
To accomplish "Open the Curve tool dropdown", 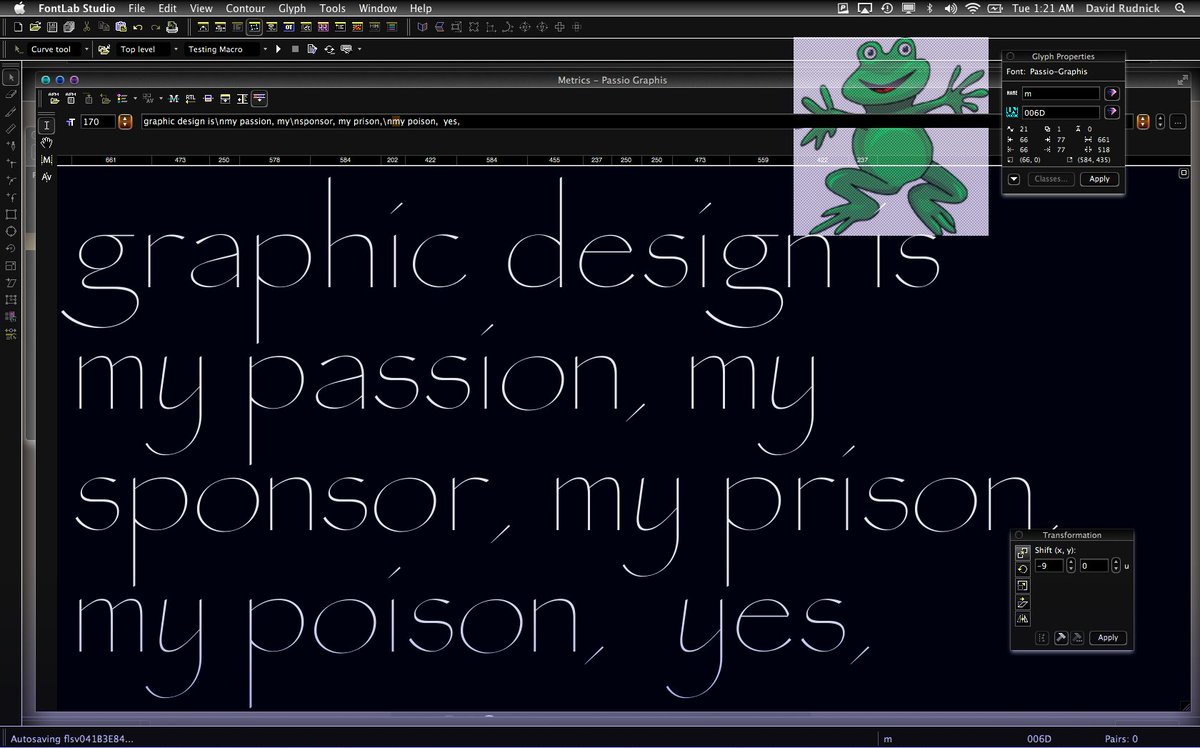I will pyautogui.click(x=87, y=49).
